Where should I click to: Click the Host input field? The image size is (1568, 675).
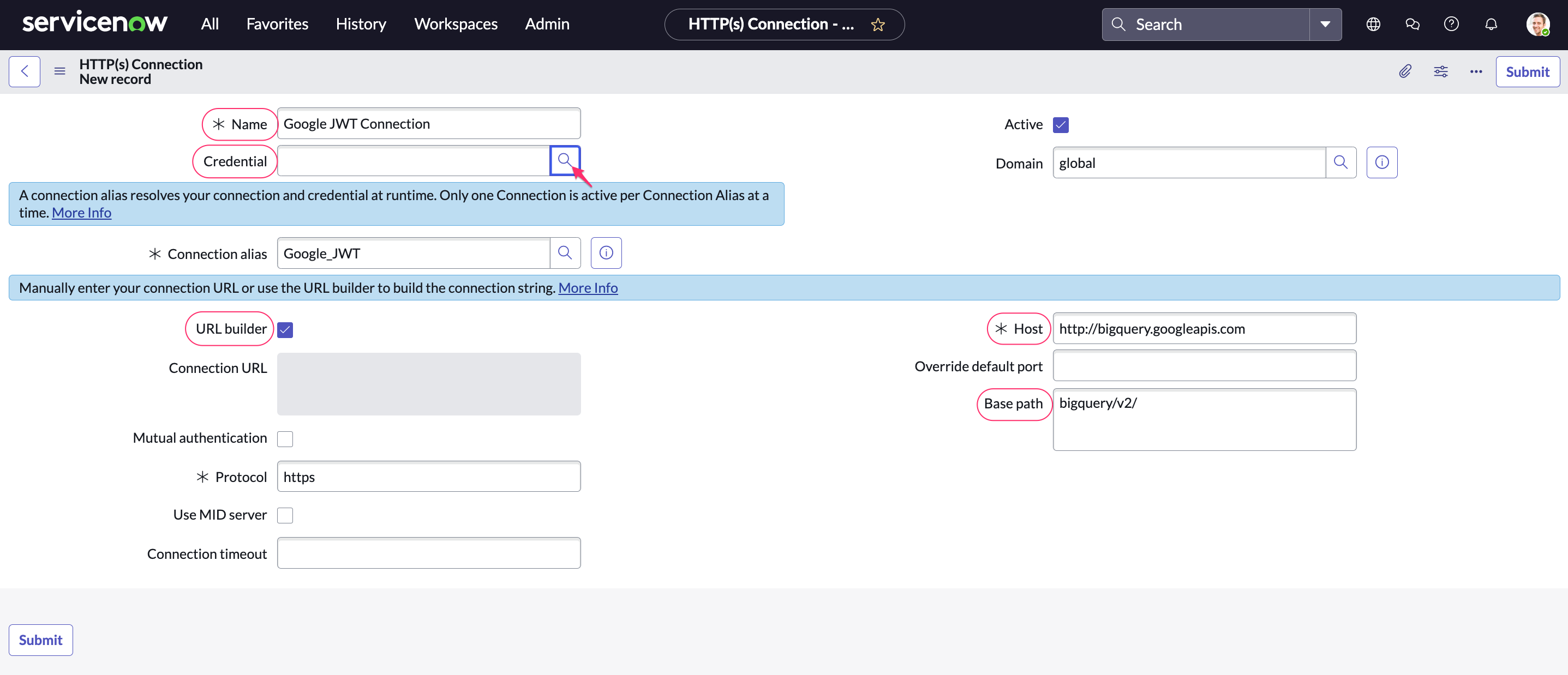click(1205, 328)
